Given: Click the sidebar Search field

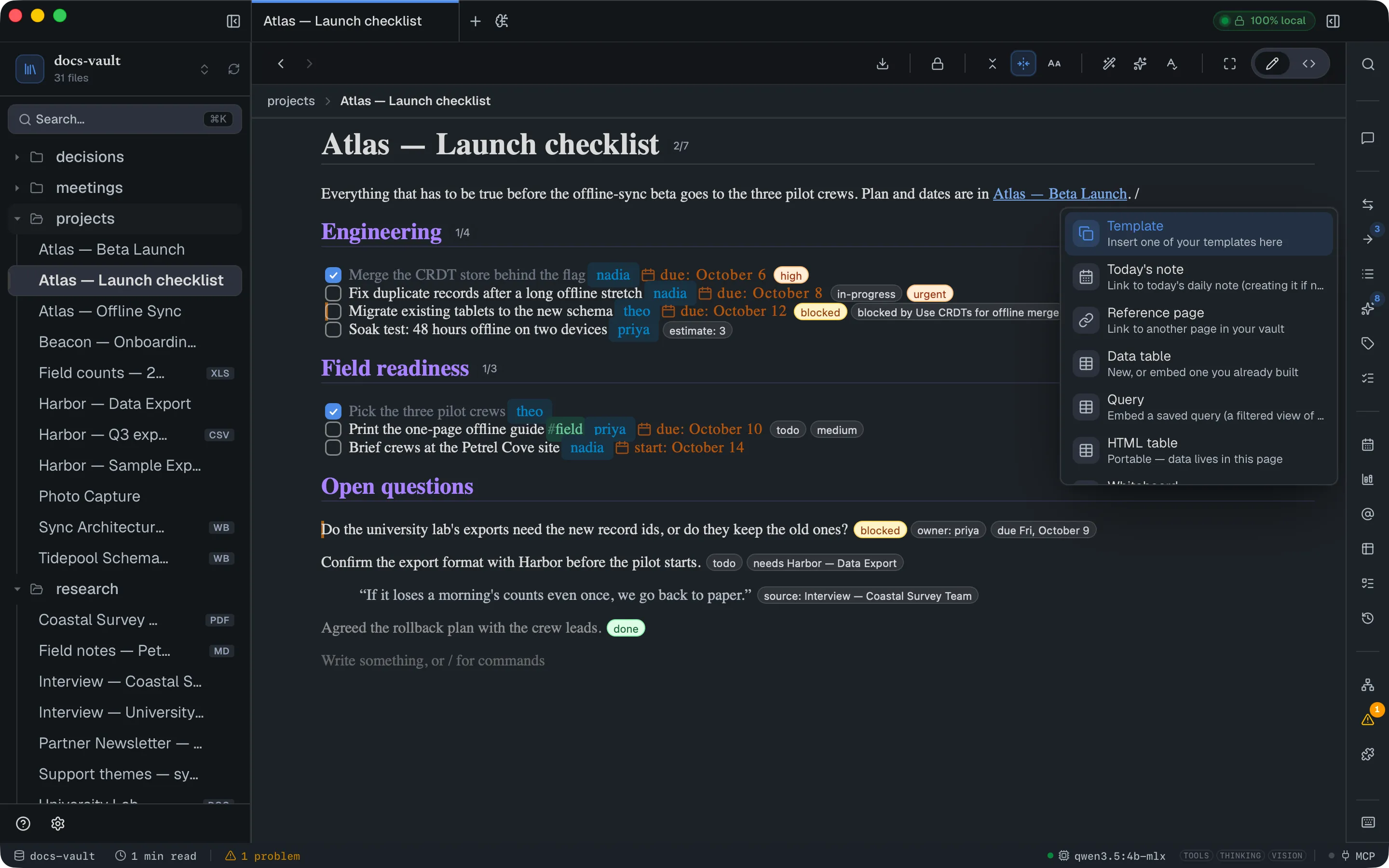Looking at the screenshot, I should [124, 120].
